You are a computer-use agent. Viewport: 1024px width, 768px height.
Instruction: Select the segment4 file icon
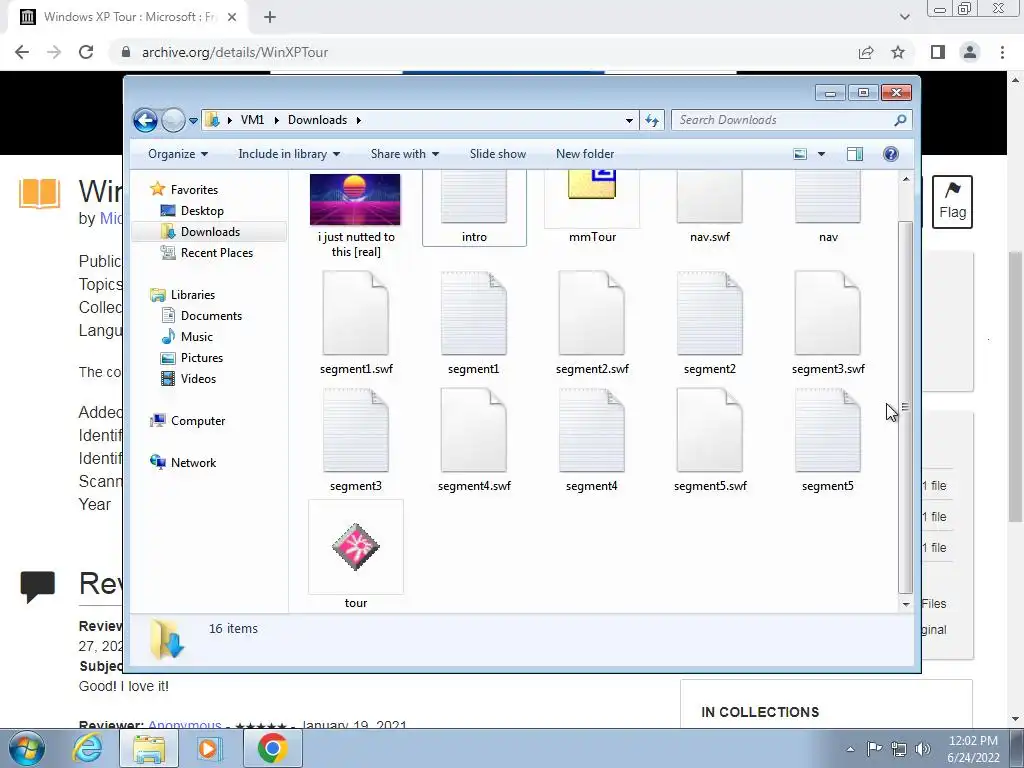pyautogui.click(x=592, y=430)
